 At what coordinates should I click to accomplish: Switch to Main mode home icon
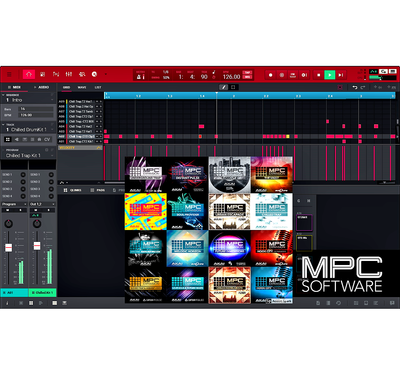(29, 74)
